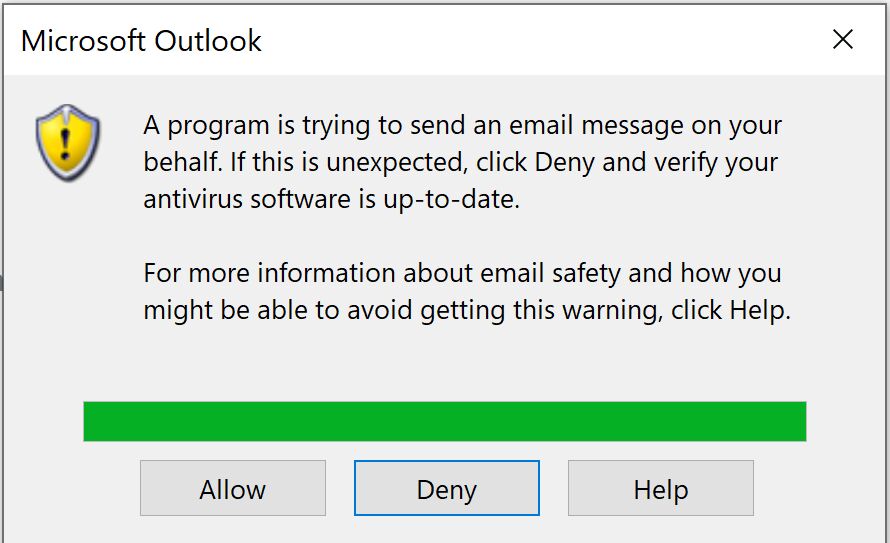Select the line starting "A program is trying"
Image resolution: width=890 pixels, height=543 pixels.
tap(463, 125)
